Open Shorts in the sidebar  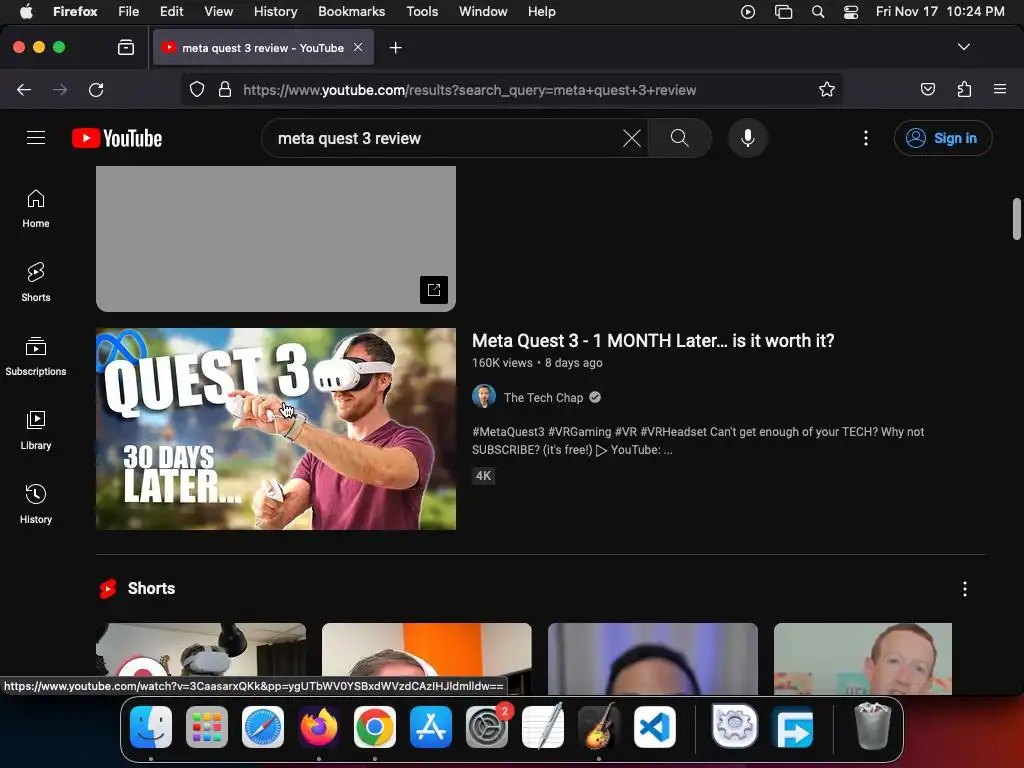pos(36,282)
